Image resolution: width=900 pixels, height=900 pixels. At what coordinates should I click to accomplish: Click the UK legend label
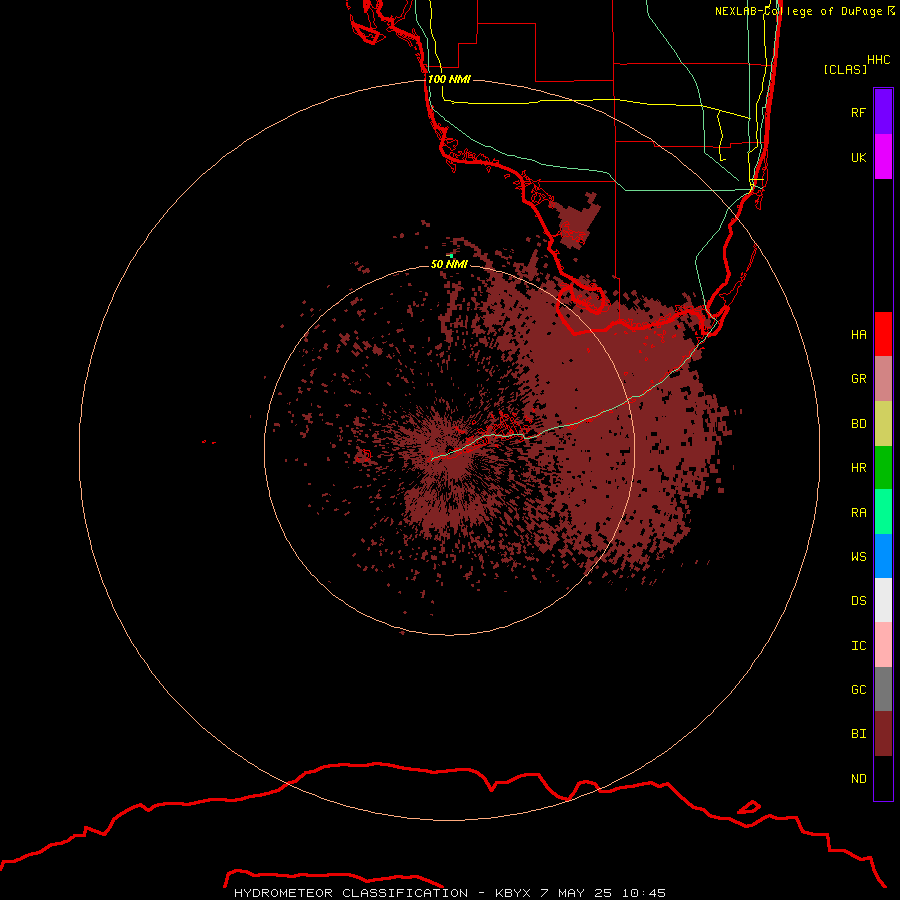pyautogui.click(x=858, y=157)
